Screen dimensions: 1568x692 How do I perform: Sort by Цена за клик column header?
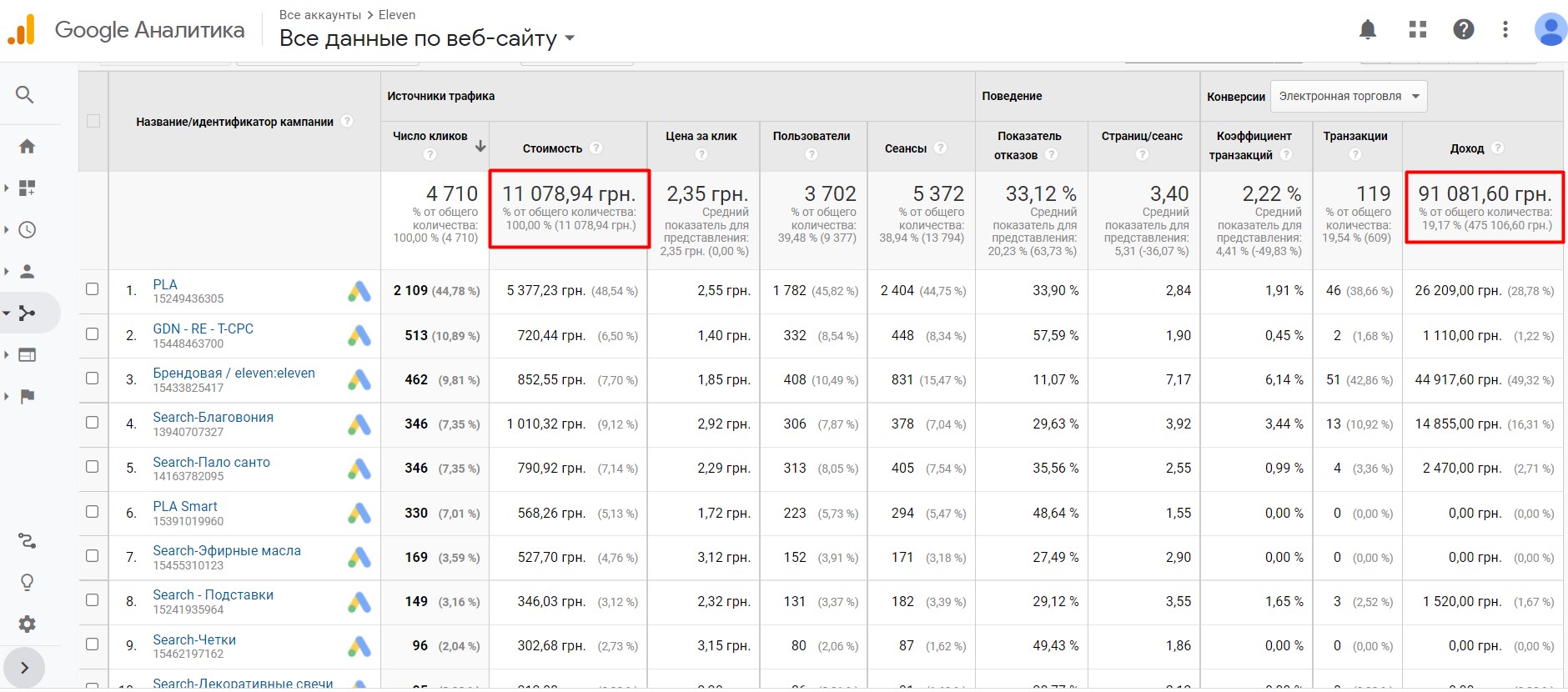pyautogui.click(x=701, y=136)
